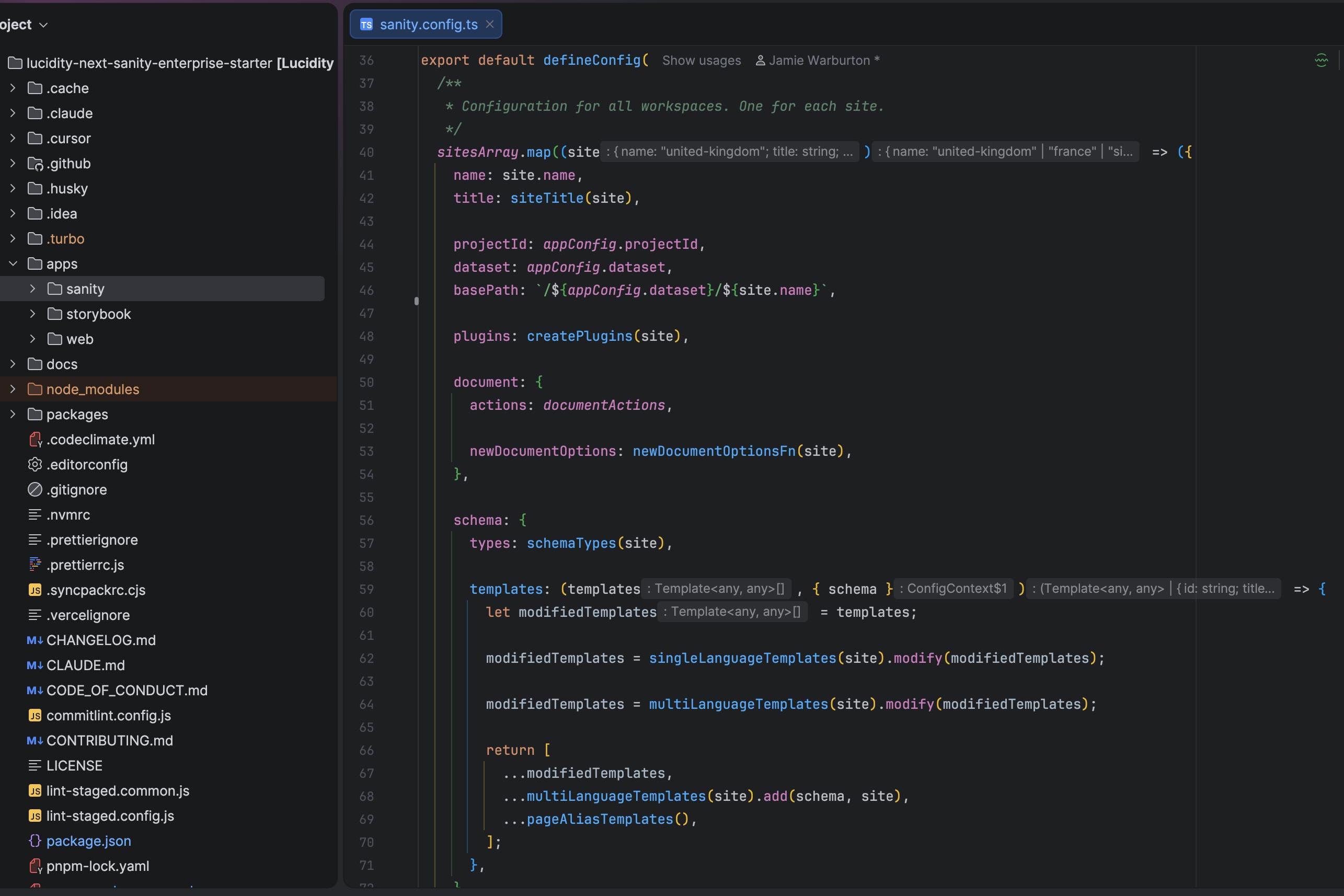Expand the node_modules folder
Viewport: 1344px width, 896px height.
pos(13,389)
